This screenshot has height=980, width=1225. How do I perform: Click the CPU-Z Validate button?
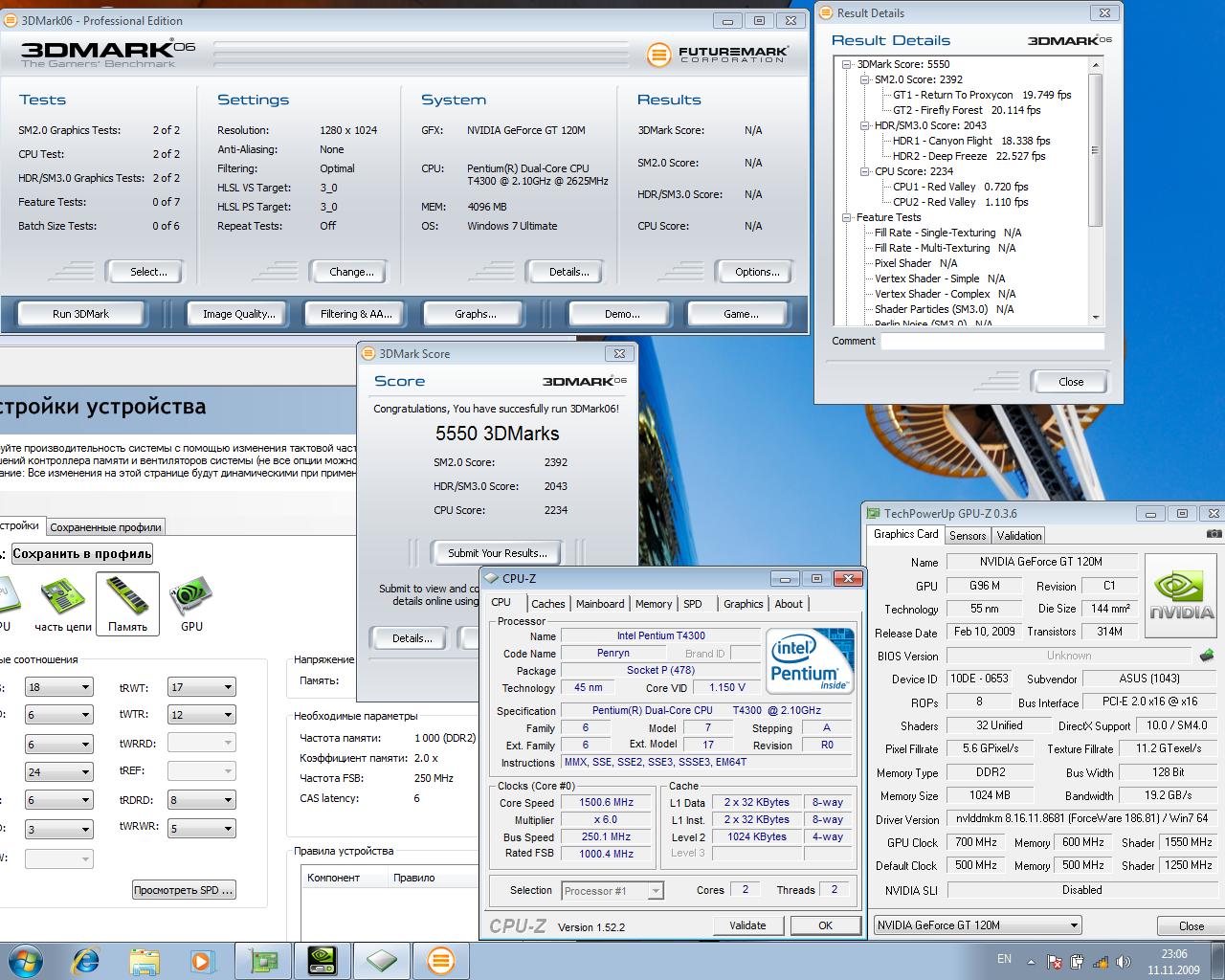[x=747, y=925]
